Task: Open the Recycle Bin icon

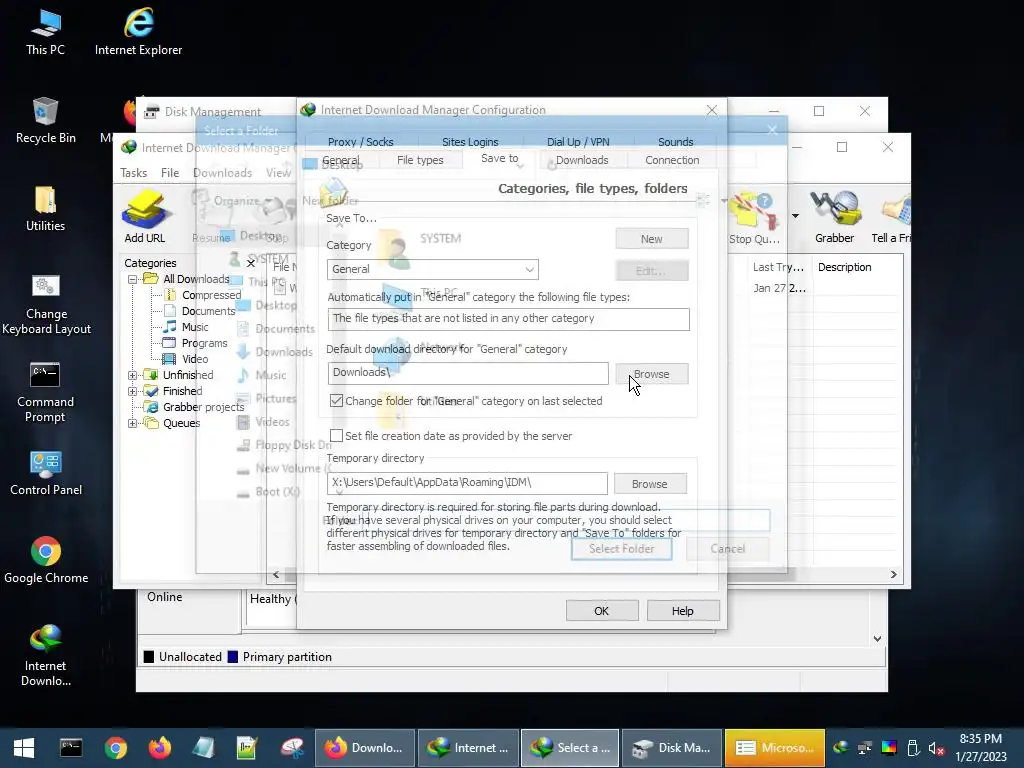Action: pyautogui.click(x=46, y=121)
